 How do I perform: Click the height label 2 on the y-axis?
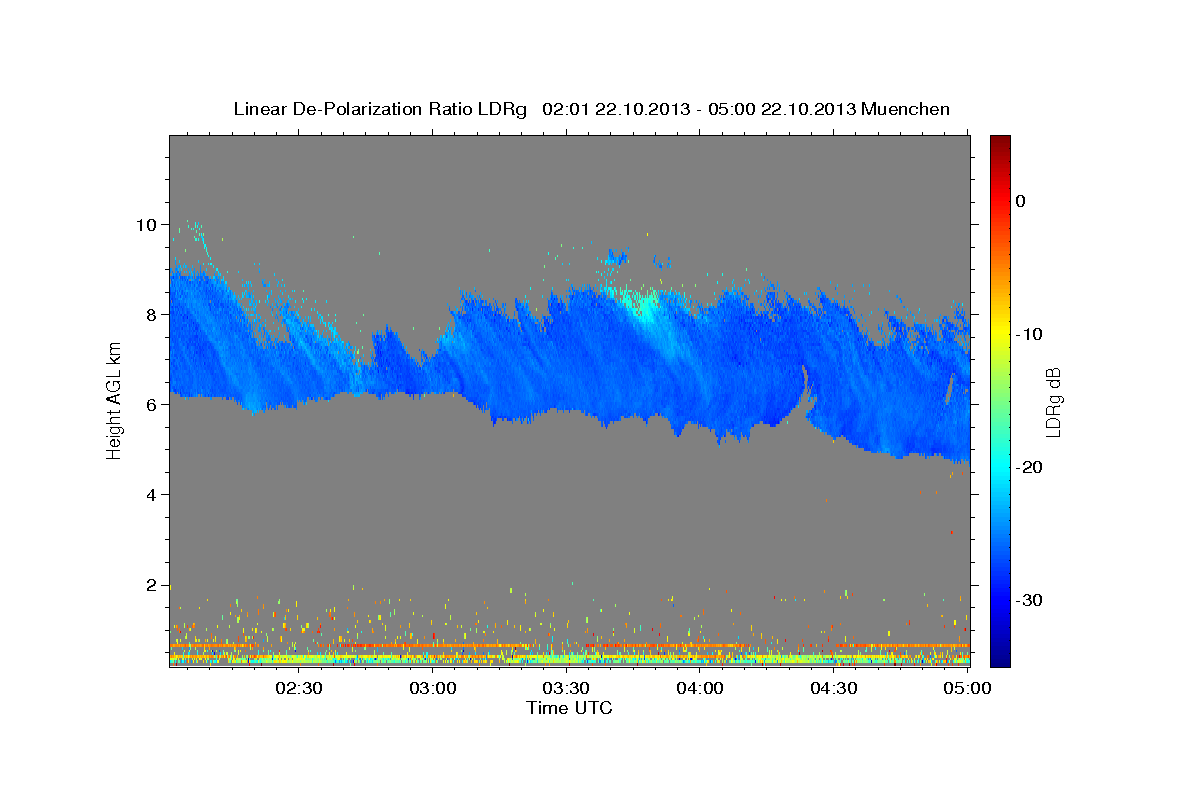(x=151, y=585)
